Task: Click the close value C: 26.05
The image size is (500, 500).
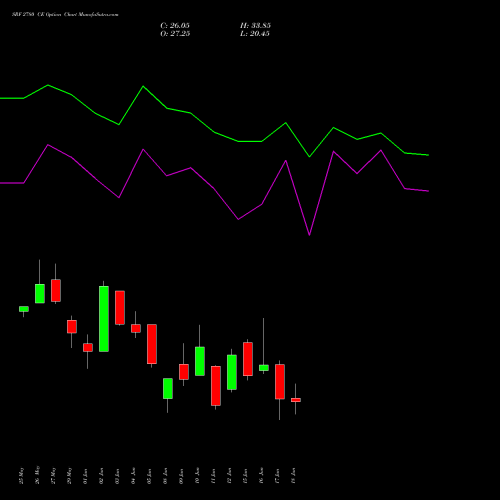Action: coord(175,26)
